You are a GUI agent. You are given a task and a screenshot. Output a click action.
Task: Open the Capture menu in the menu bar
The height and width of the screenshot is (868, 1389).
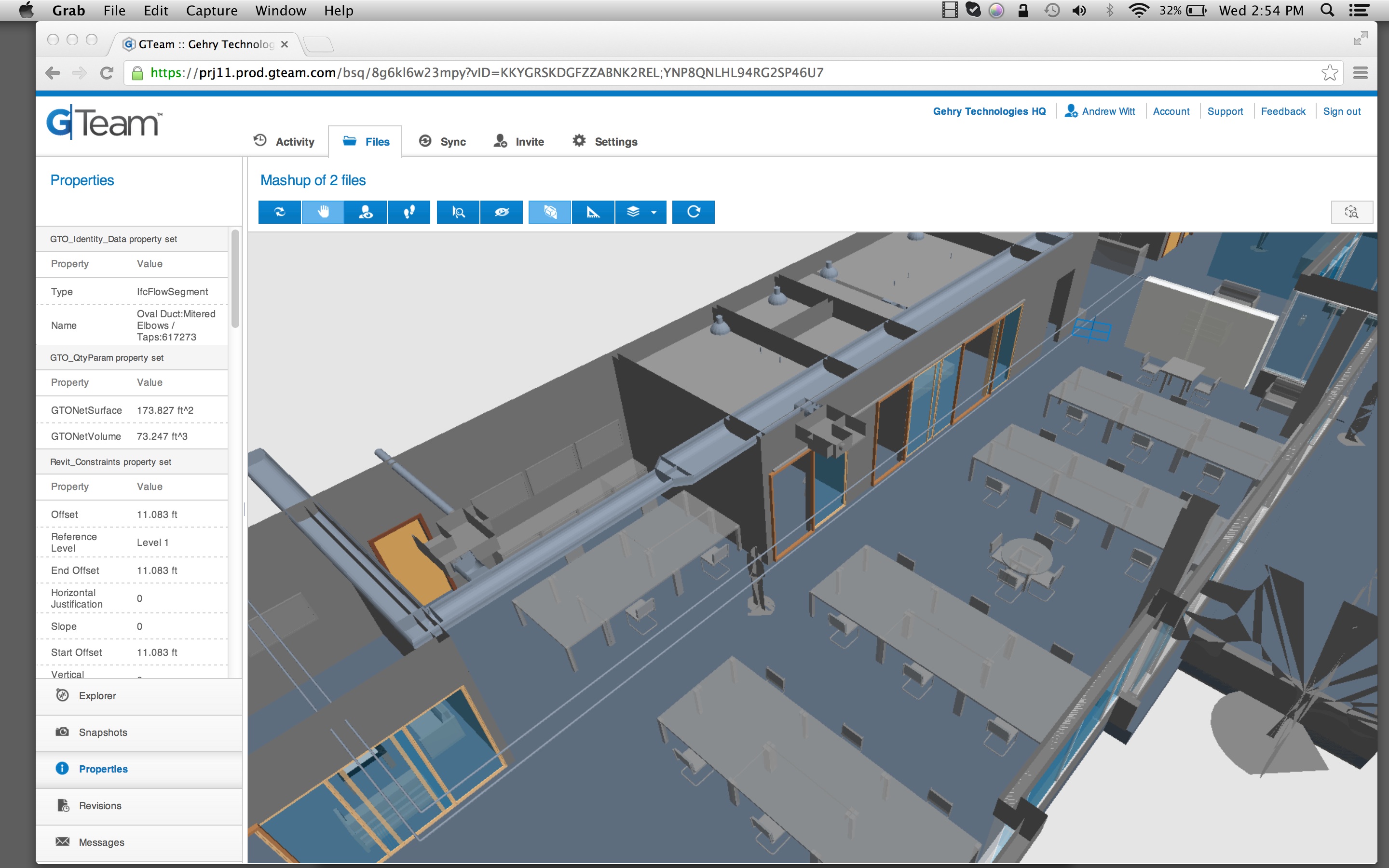tap(211, 10)
